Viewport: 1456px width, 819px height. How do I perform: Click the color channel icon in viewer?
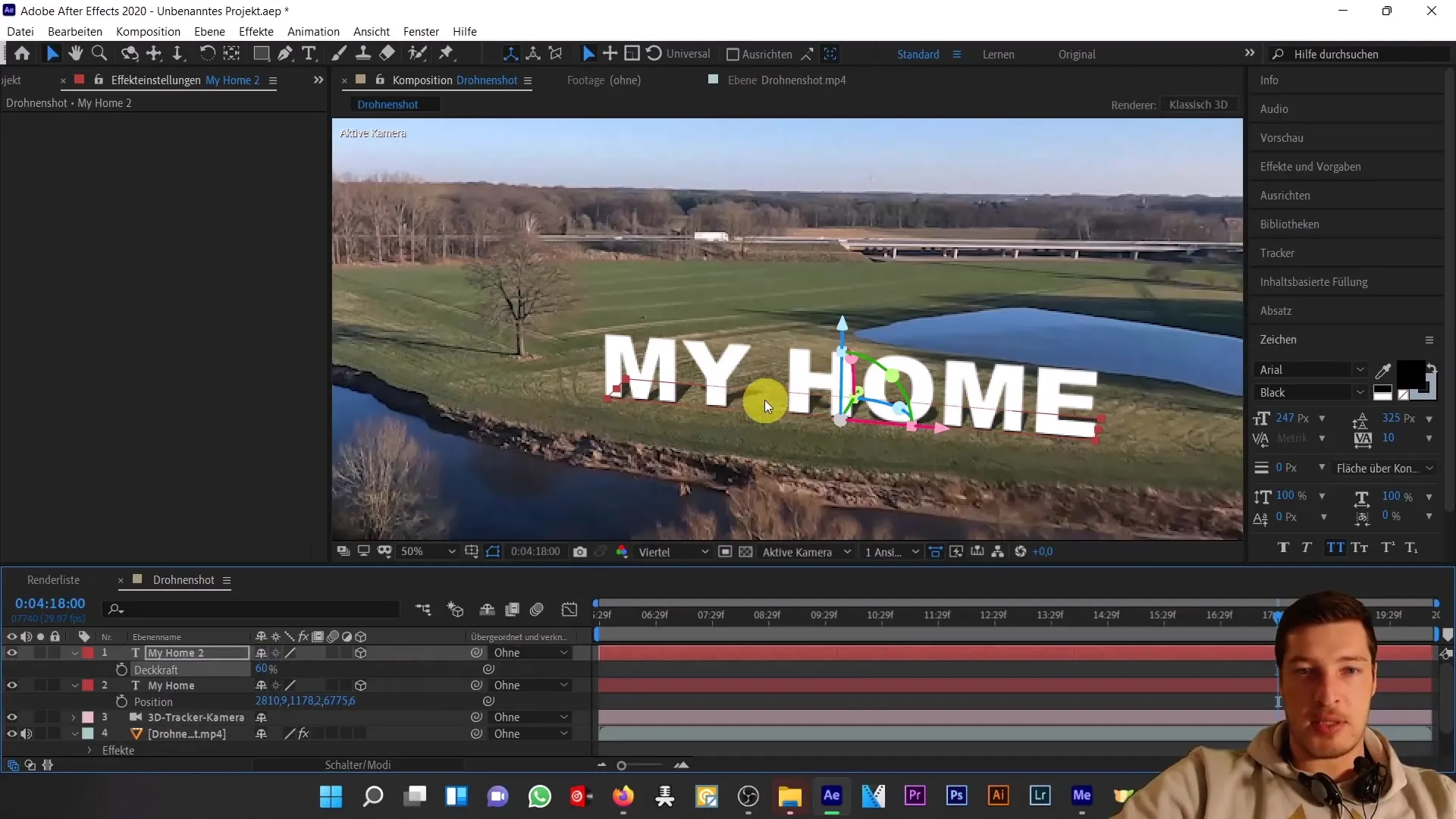point(622,552)
